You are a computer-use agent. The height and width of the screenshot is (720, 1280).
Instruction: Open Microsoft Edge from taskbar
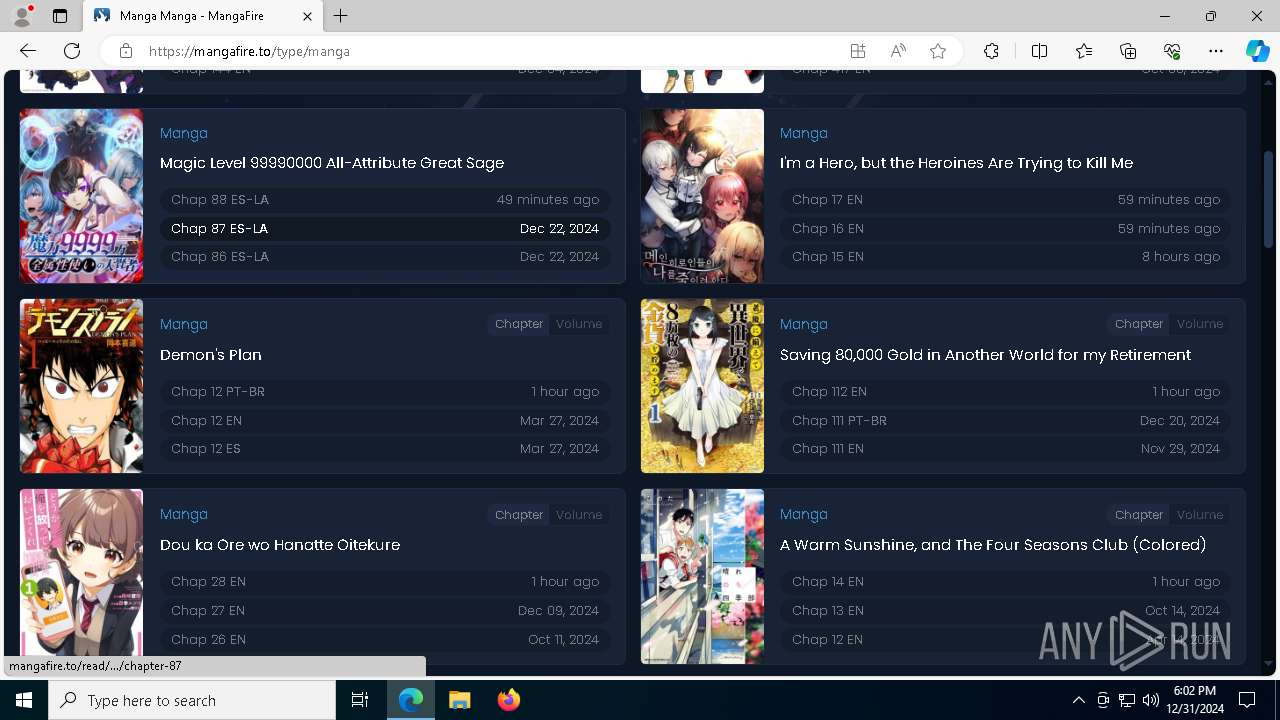pyautogui.click(x=411, y=700)
